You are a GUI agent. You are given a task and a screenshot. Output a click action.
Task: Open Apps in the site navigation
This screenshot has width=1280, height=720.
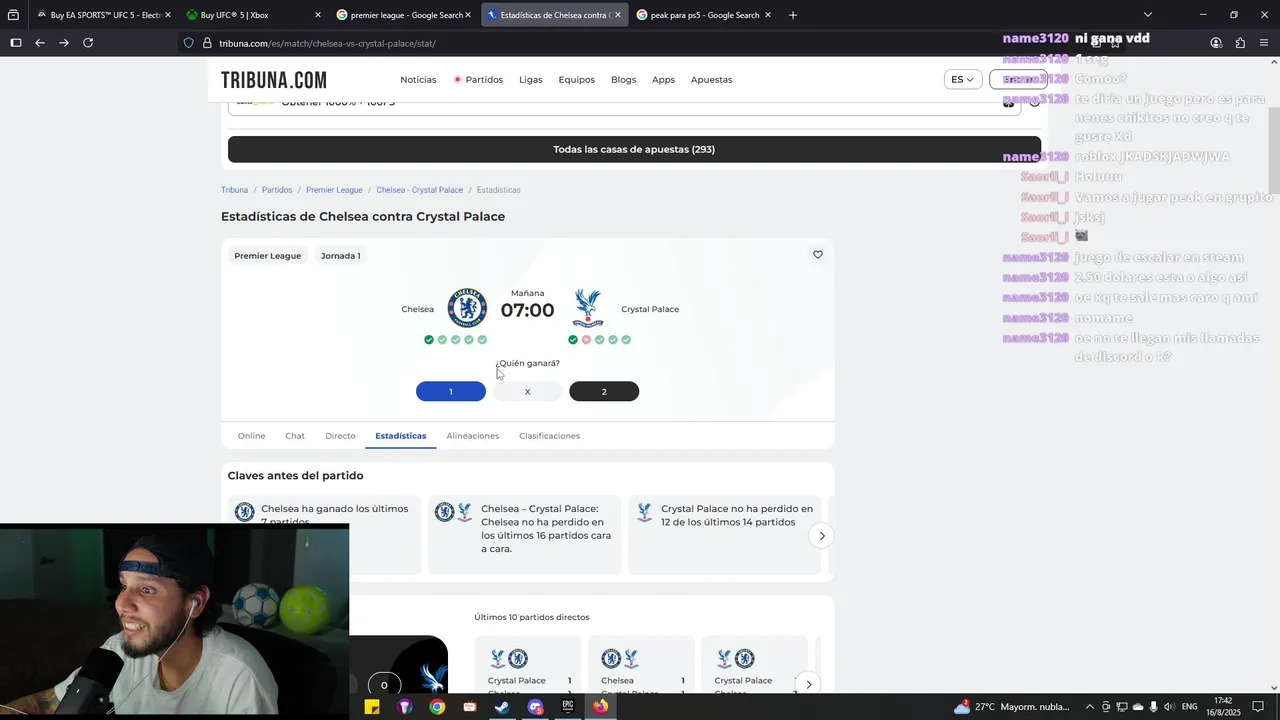(664, 80)
